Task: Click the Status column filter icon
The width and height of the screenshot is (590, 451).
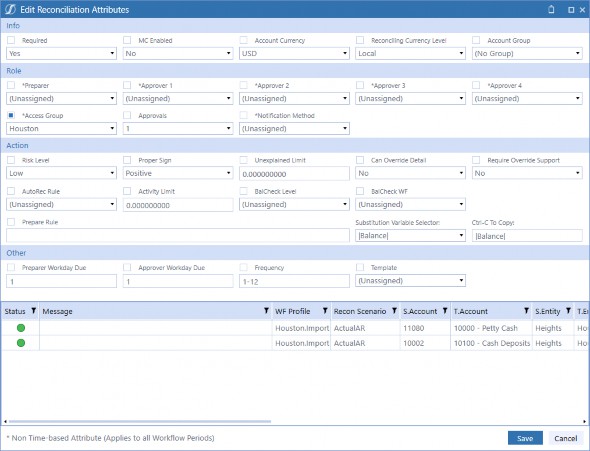Action: 33,311
